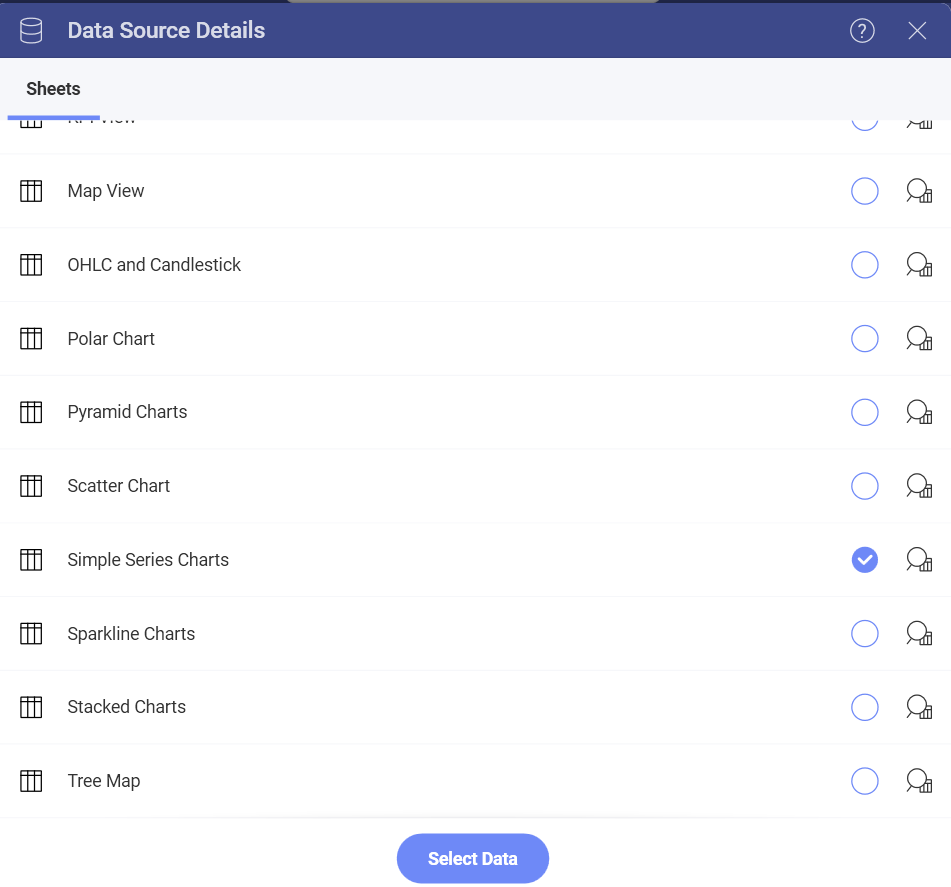Viewport: 951px width, 887px height.
Task: Preview data for Sparkline Charts sheet
Action: pyautogui.click(x=919, y=633)
